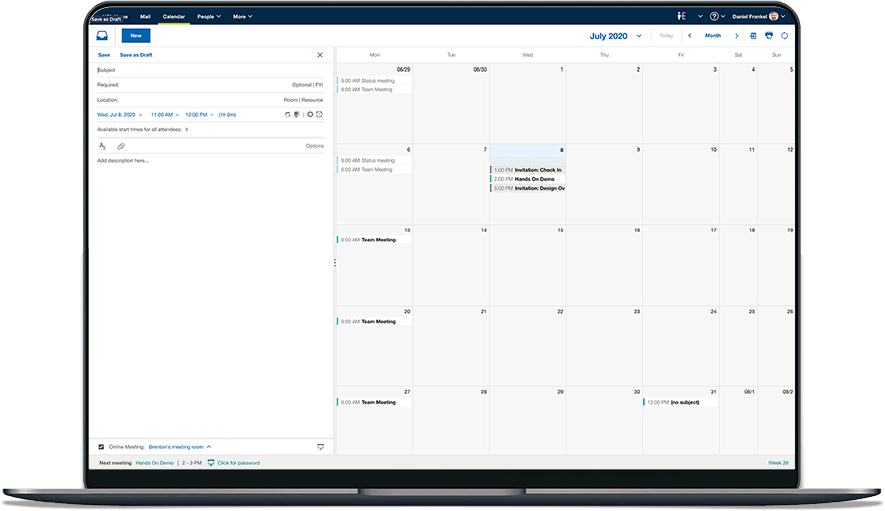Uncheck the Online Meeting checkbox

101,446
